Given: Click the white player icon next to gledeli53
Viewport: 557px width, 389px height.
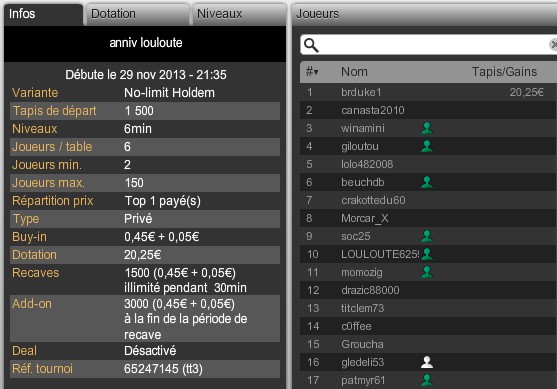Looking at the screenshot, I should pos(427,362).
